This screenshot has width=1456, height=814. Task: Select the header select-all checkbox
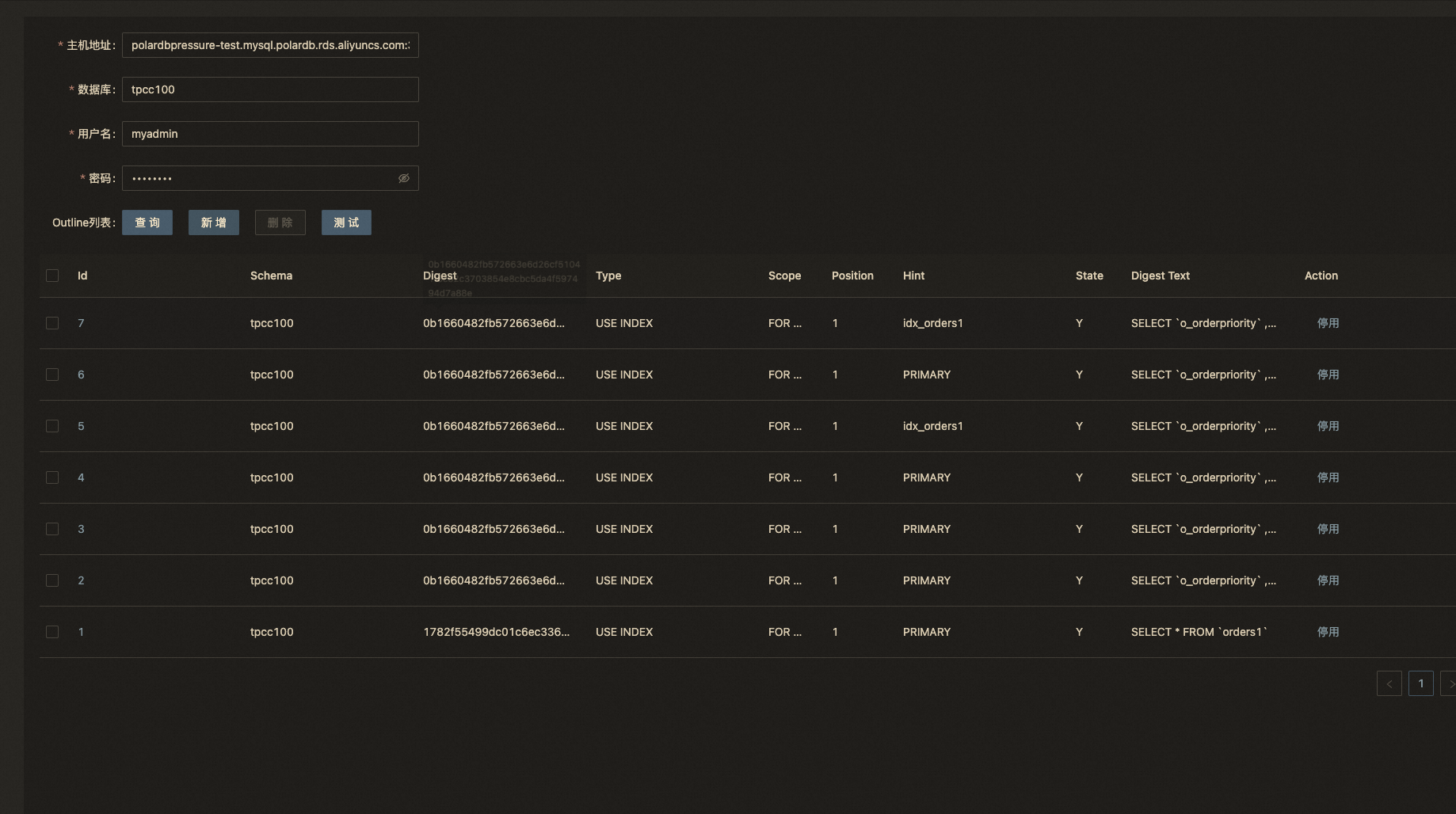click(x=52, y=276)
